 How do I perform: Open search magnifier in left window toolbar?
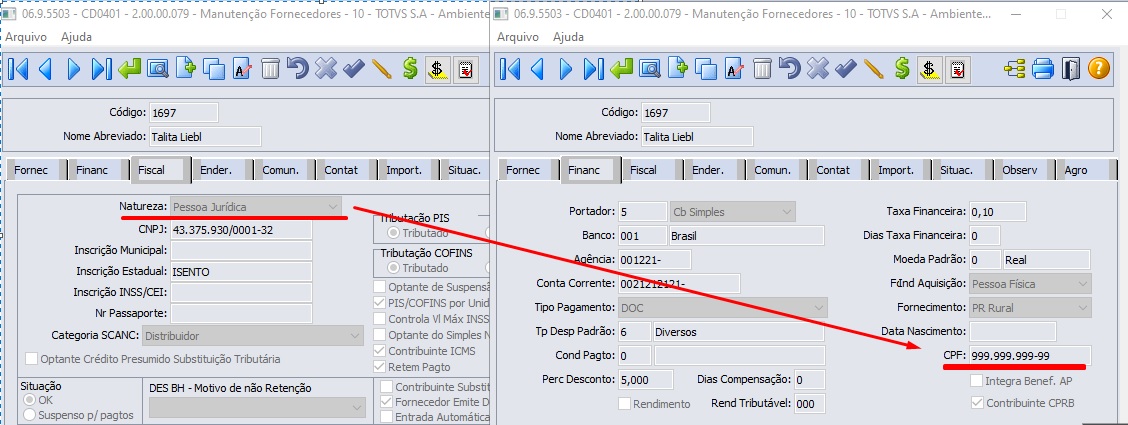click(x=158, y=69)
